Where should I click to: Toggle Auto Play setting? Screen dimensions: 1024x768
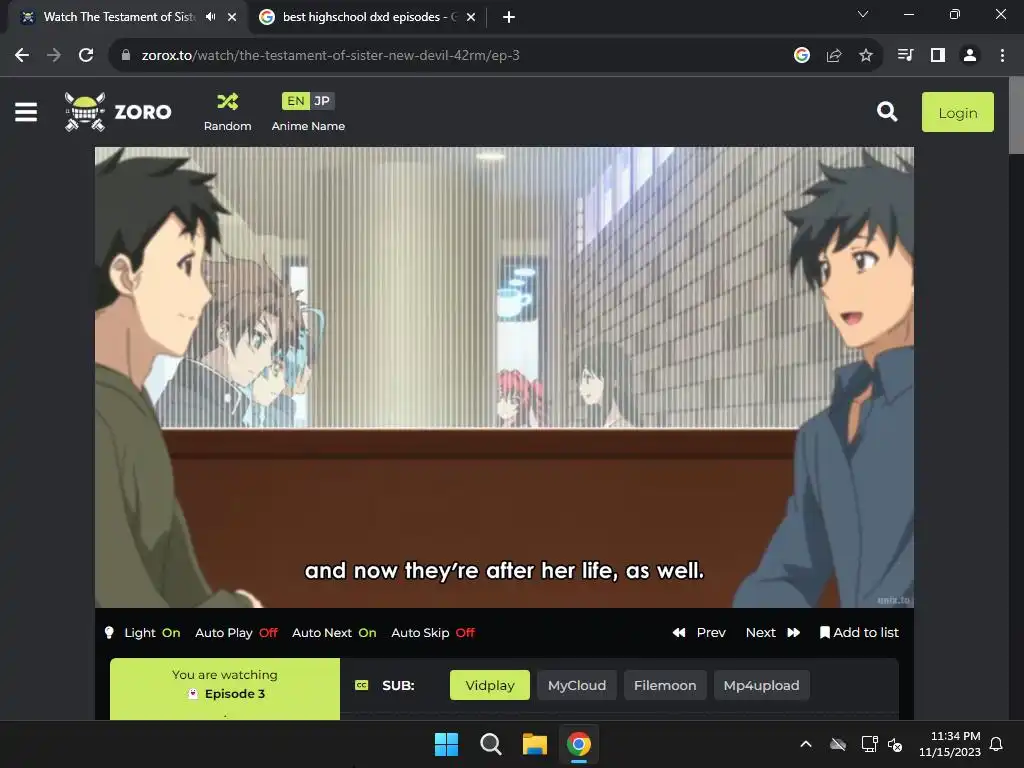[236, 633]
